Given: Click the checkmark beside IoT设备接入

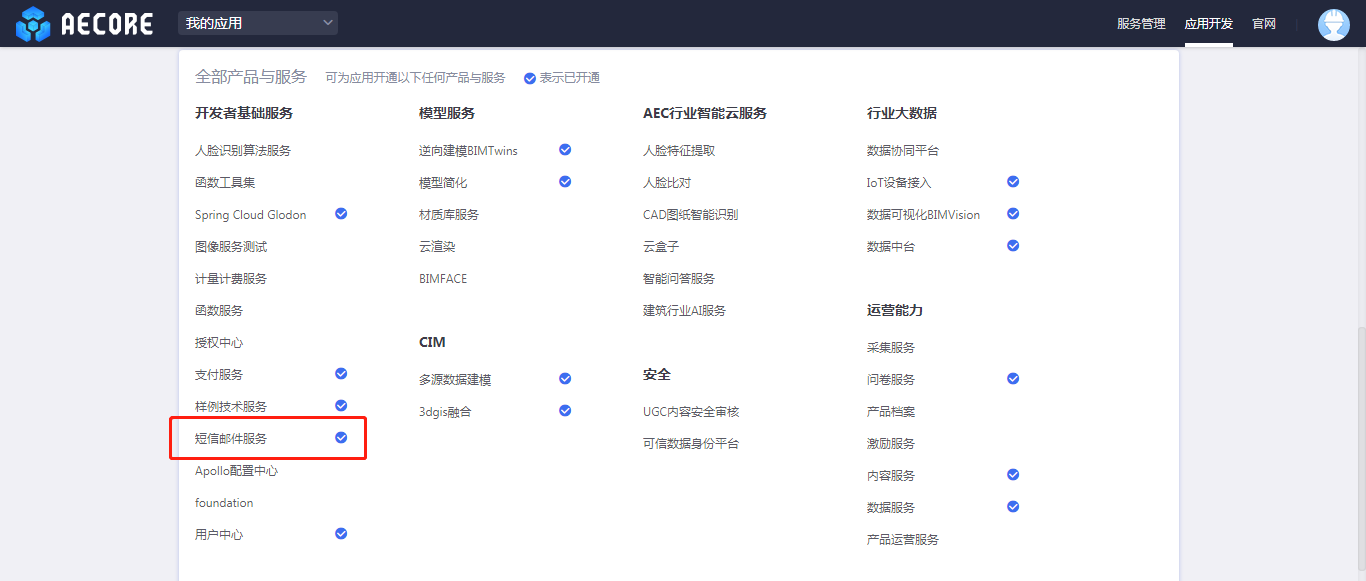Looking at the screenshot, I should click(x=1013, y=182).
